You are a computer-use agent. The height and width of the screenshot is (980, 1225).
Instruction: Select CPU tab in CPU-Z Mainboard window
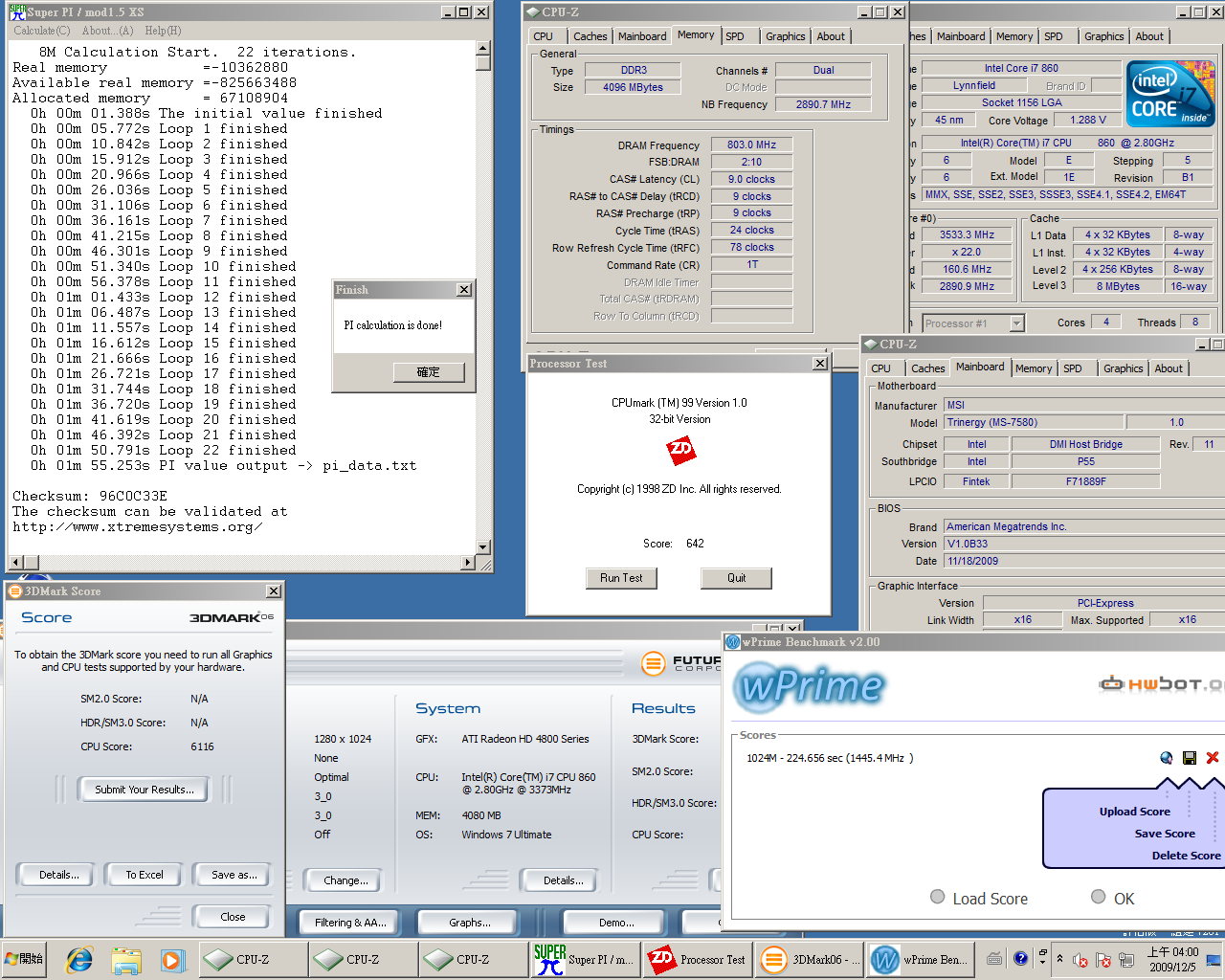(881, 368)
